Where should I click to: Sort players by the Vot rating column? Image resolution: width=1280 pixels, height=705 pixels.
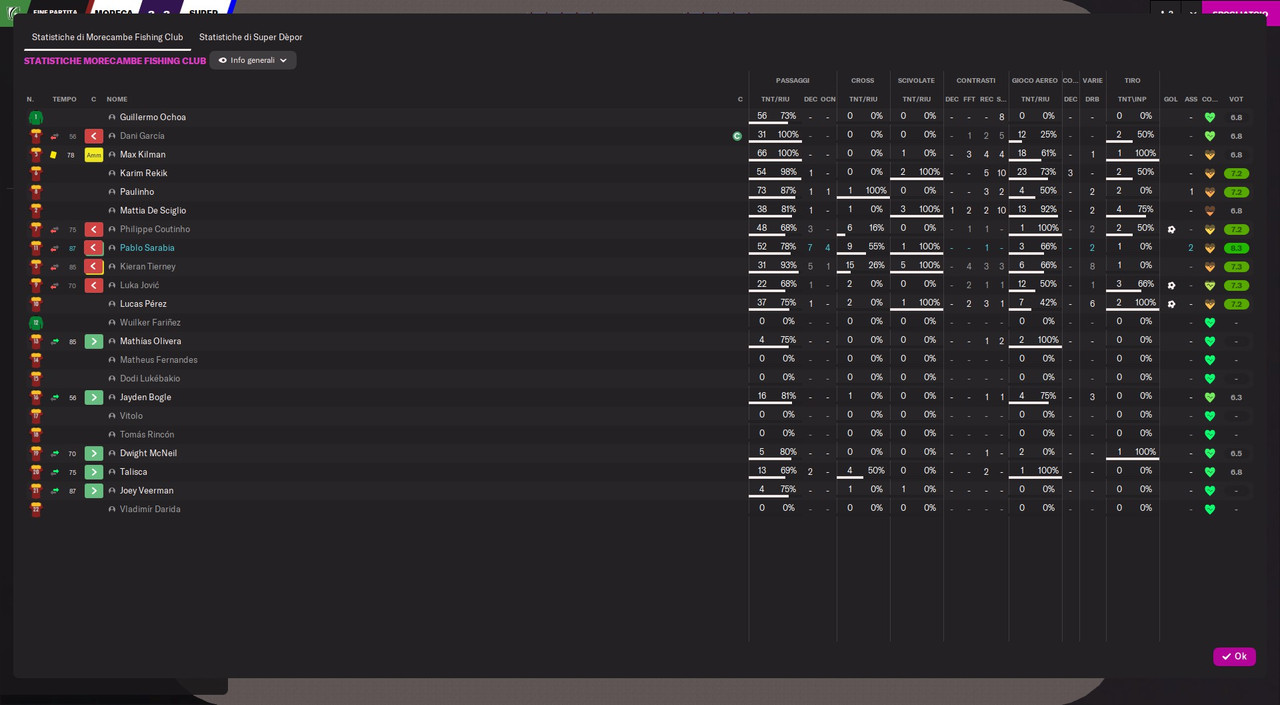click(1236, 99)
